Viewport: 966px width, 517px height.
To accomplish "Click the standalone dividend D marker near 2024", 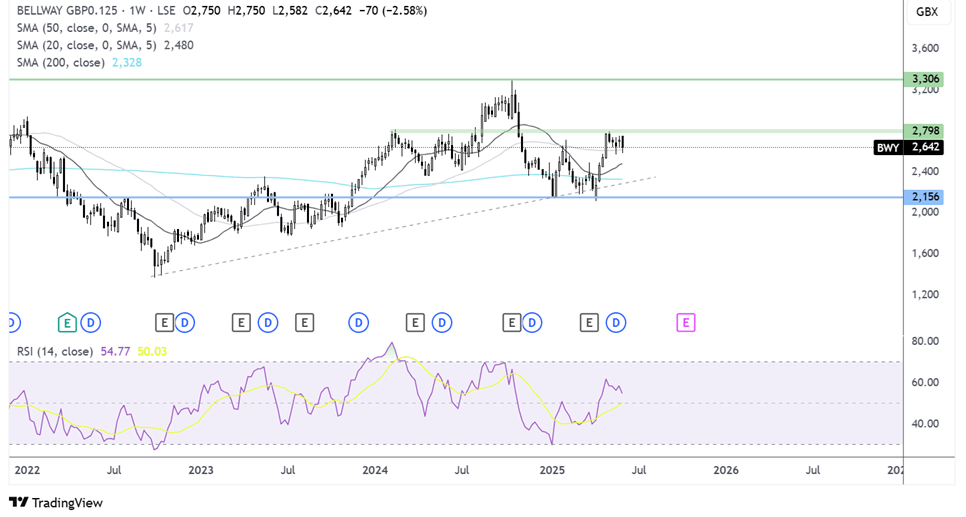I will point(359,322).
